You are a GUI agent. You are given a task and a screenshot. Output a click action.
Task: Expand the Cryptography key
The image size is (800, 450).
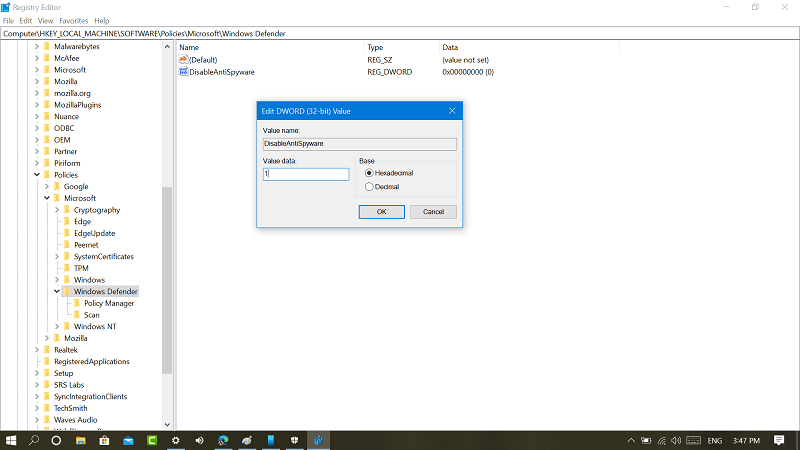[x=57, y=210]
